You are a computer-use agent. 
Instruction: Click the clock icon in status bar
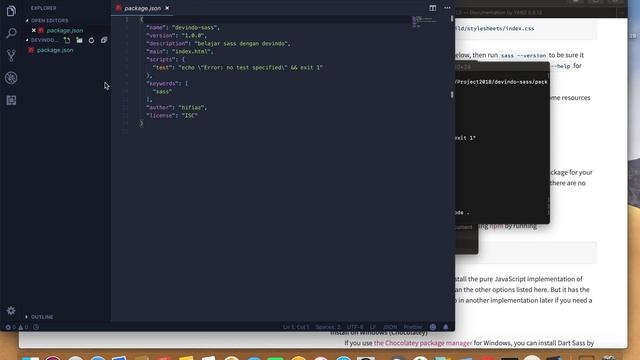pyautogui.click(x=36, y=327)
